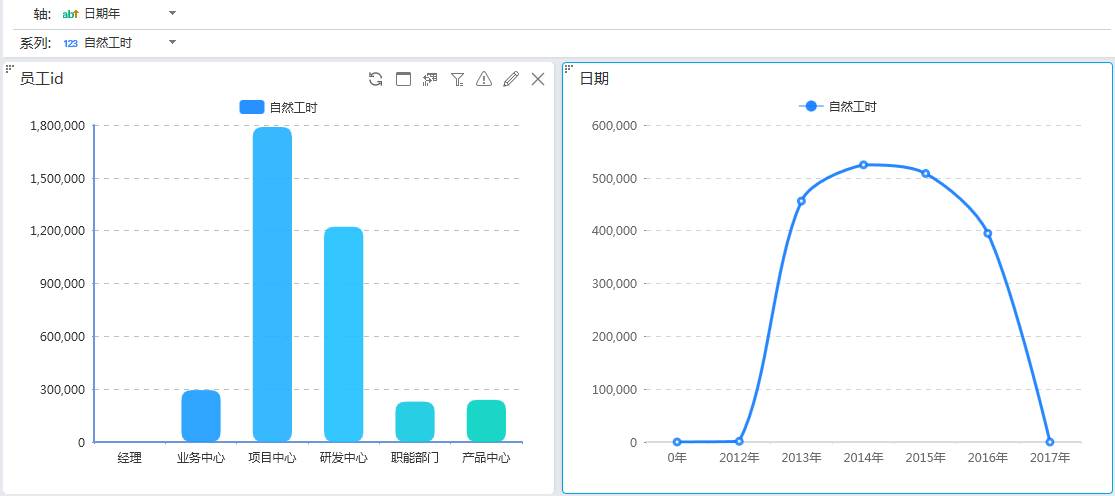Refresh the 员工id chart
This screenshot has width=1115, height=496.
[375, 79]
